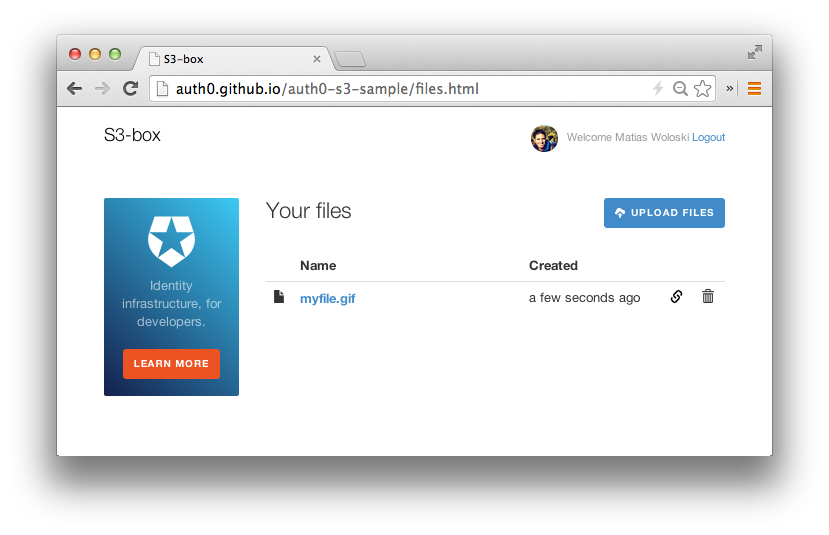Click the lightning bolt icon in address bar

(x=658, y=88)
